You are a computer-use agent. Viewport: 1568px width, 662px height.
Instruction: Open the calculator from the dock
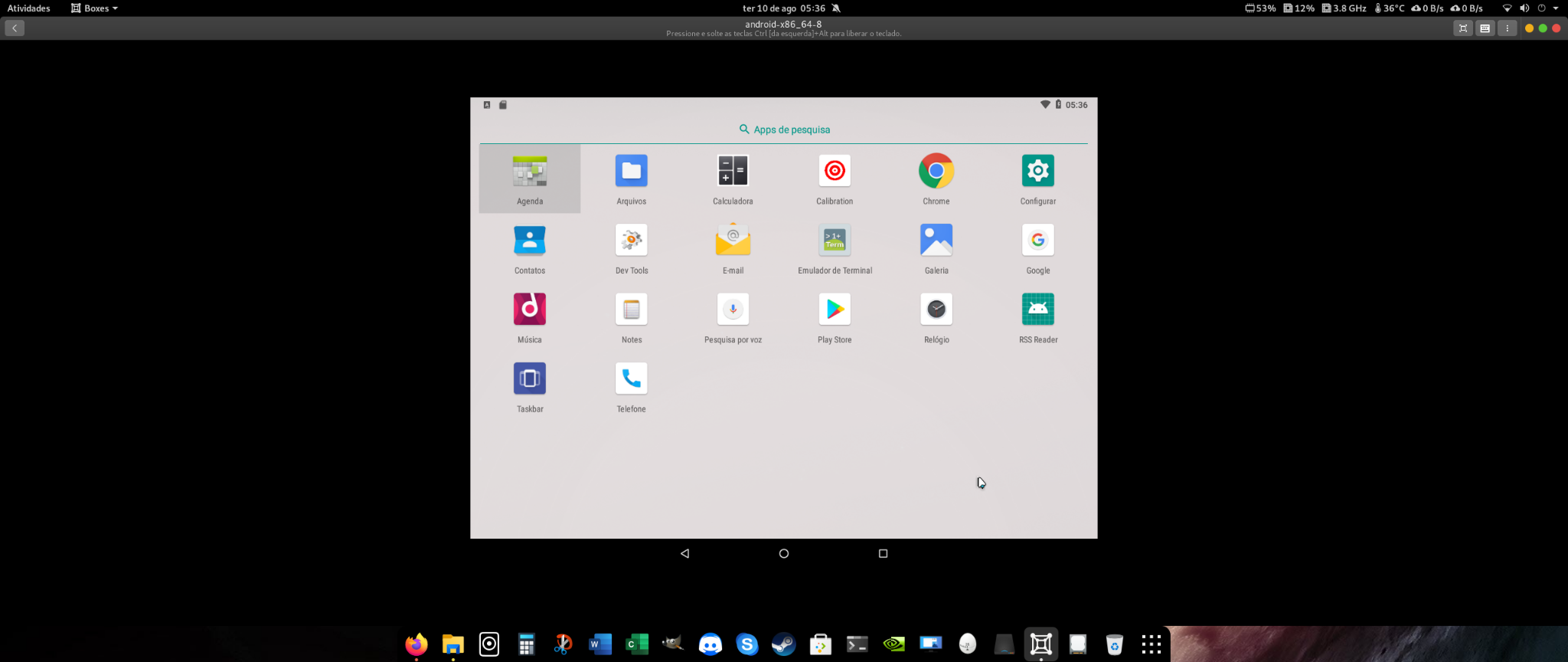pyautogui.click(x=526, y=644)
